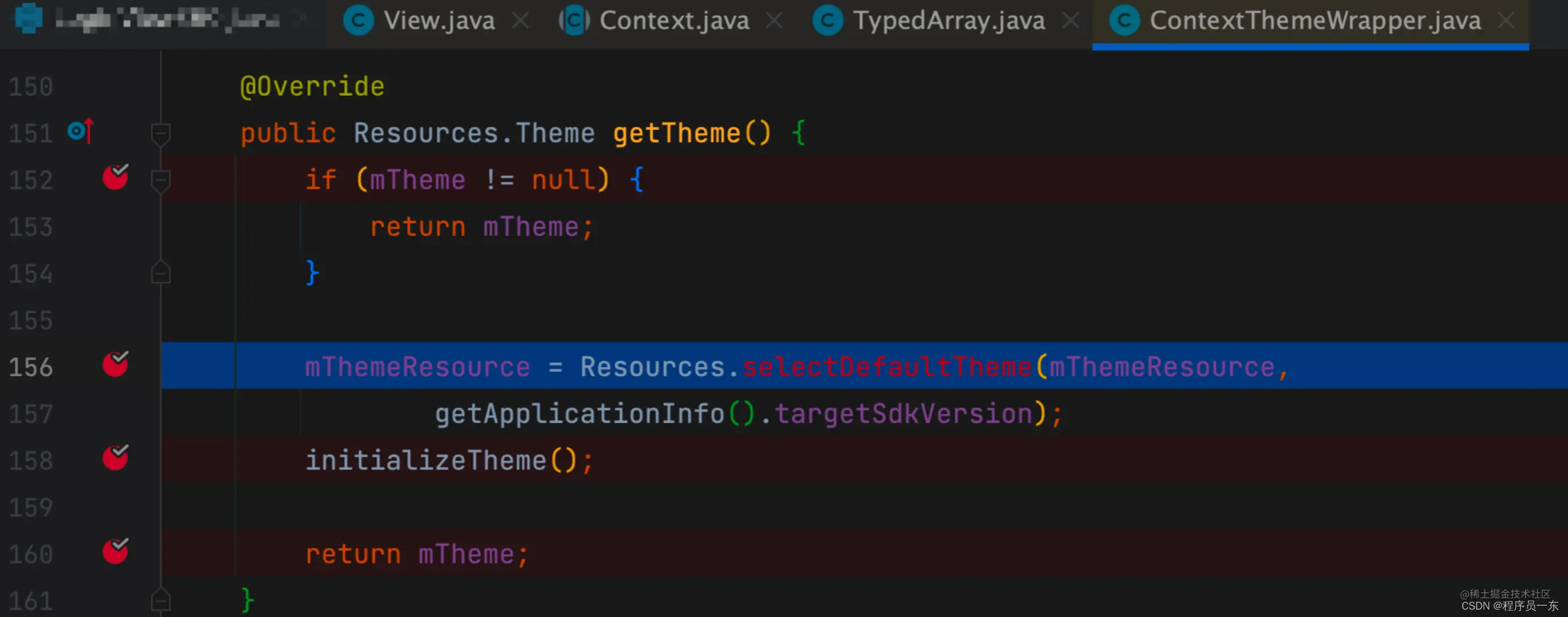
Task: Close the Context.java tab
Action: point(774,21)
